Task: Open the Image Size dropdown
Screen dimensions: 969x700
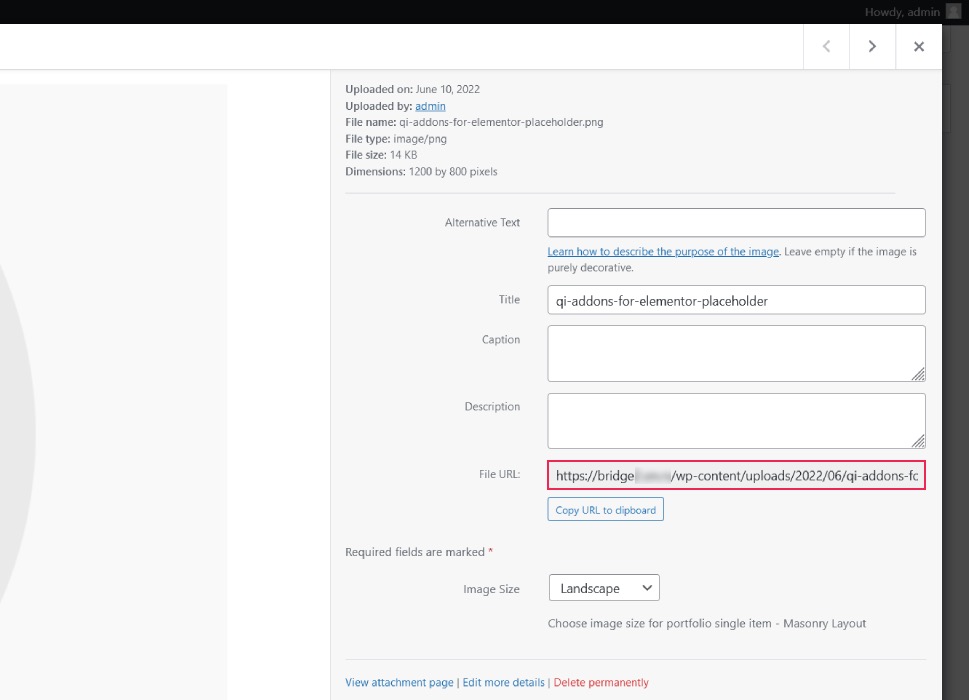Action: (x=604, y=588)
